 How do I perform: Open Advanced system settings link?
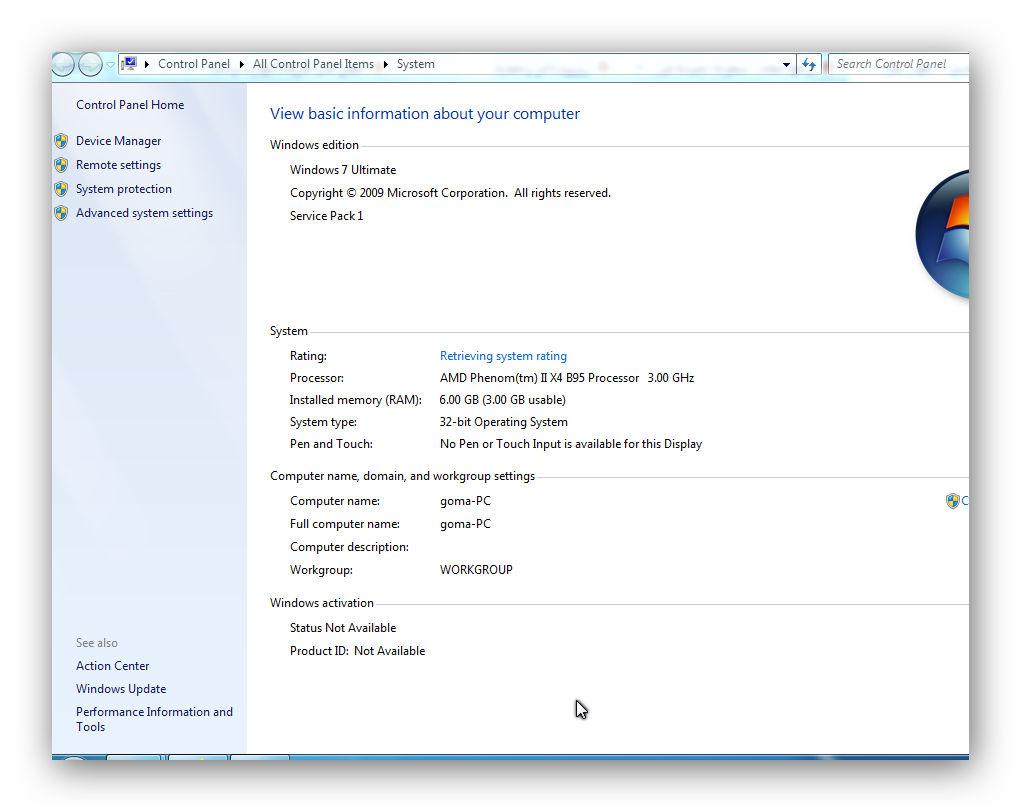click(x=144, y=213)
